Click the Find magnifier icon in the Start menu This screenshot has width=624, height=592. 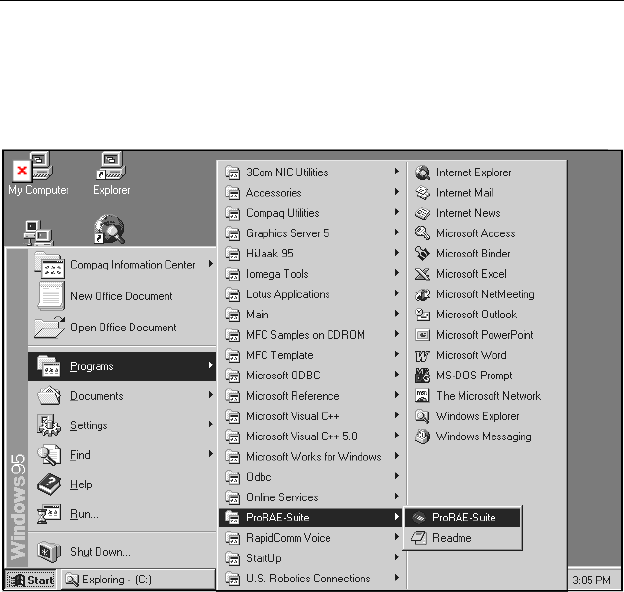point(49,455)
